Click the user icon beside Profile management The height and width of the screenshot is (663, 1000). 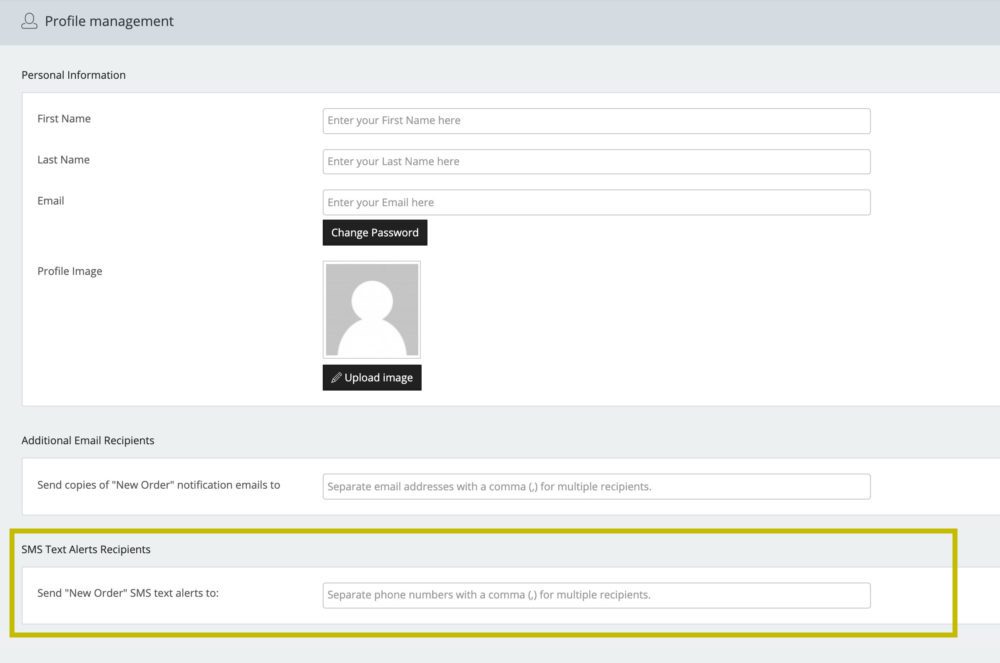pos(29,21)
